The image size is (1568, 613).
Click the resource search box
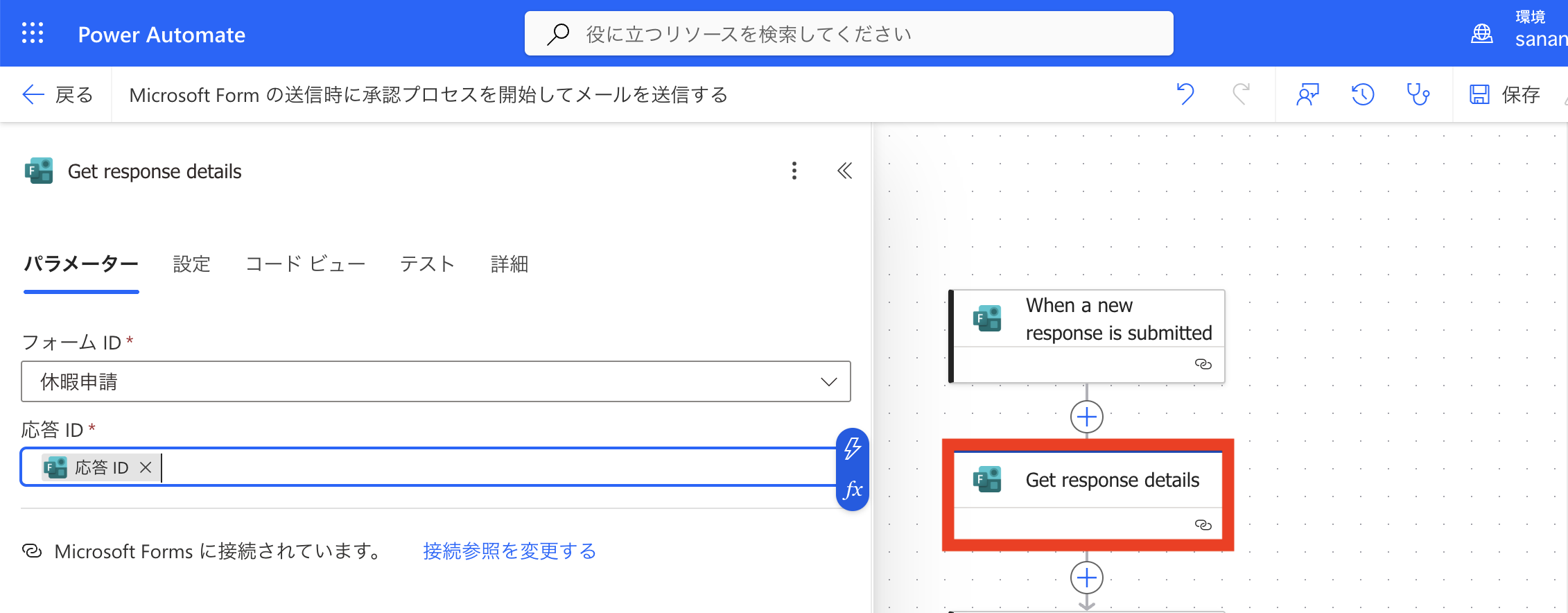(848, 33)
